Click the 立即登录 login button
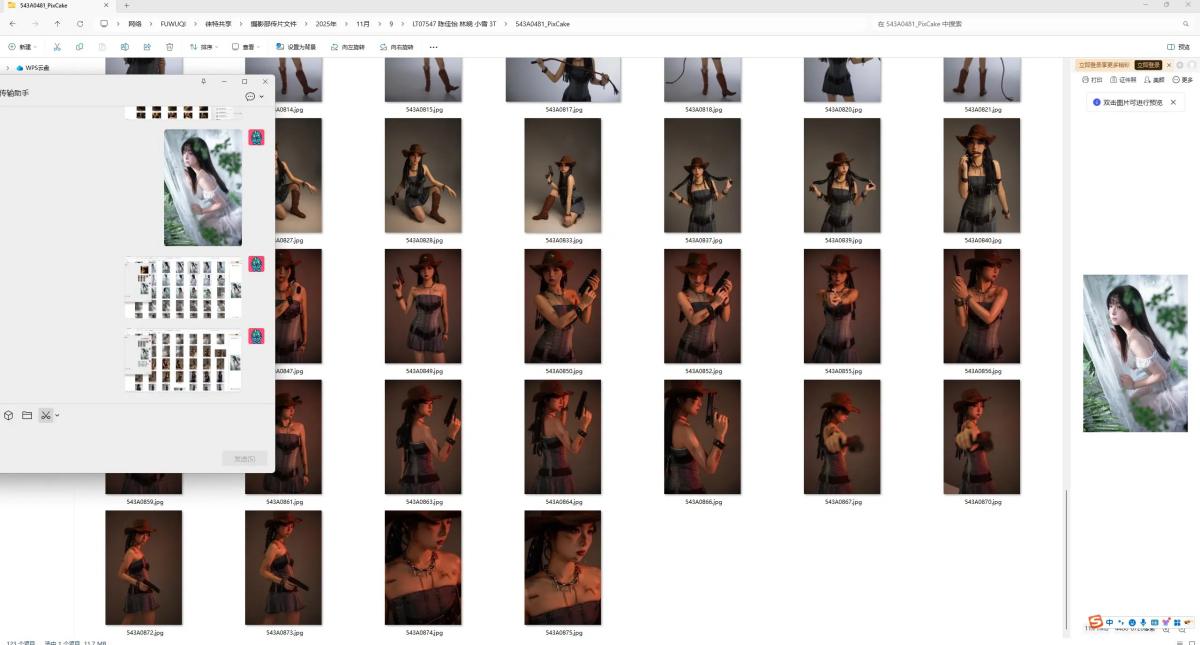This screenshot has width=1200, height=645. (1148, 65)
